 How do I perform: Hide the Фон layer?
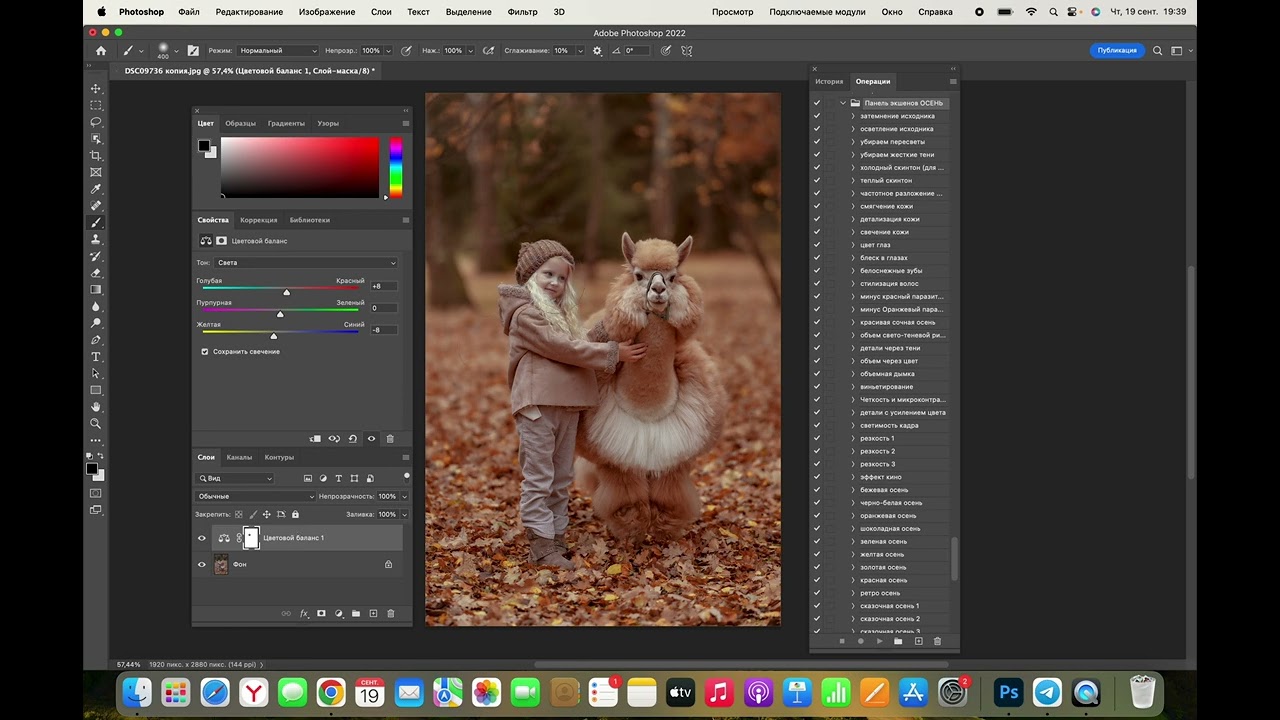201,564
